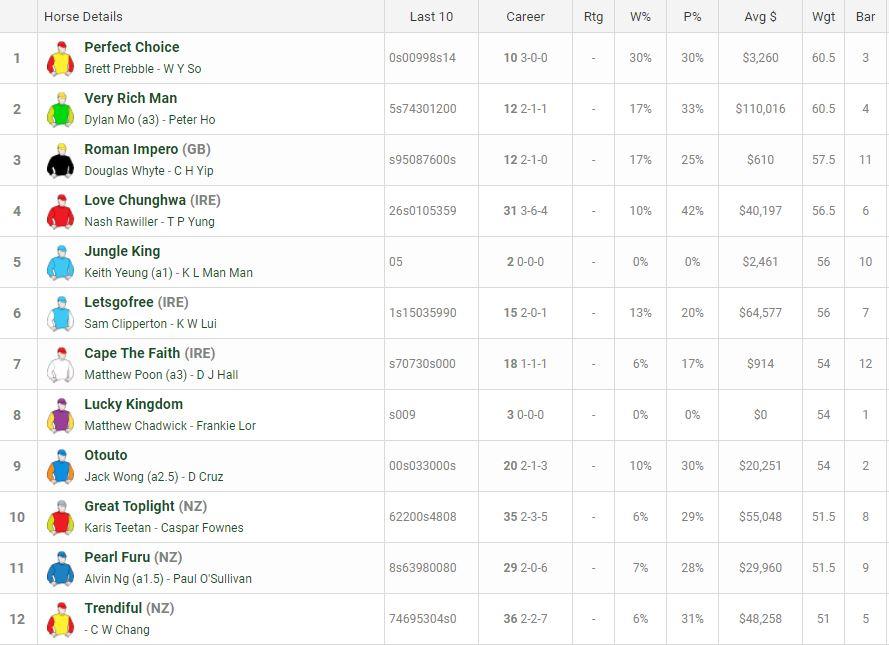Sort by Wgt column header
Image resolution: width=889 pixels, height=645 pixels.
[823, 16]
